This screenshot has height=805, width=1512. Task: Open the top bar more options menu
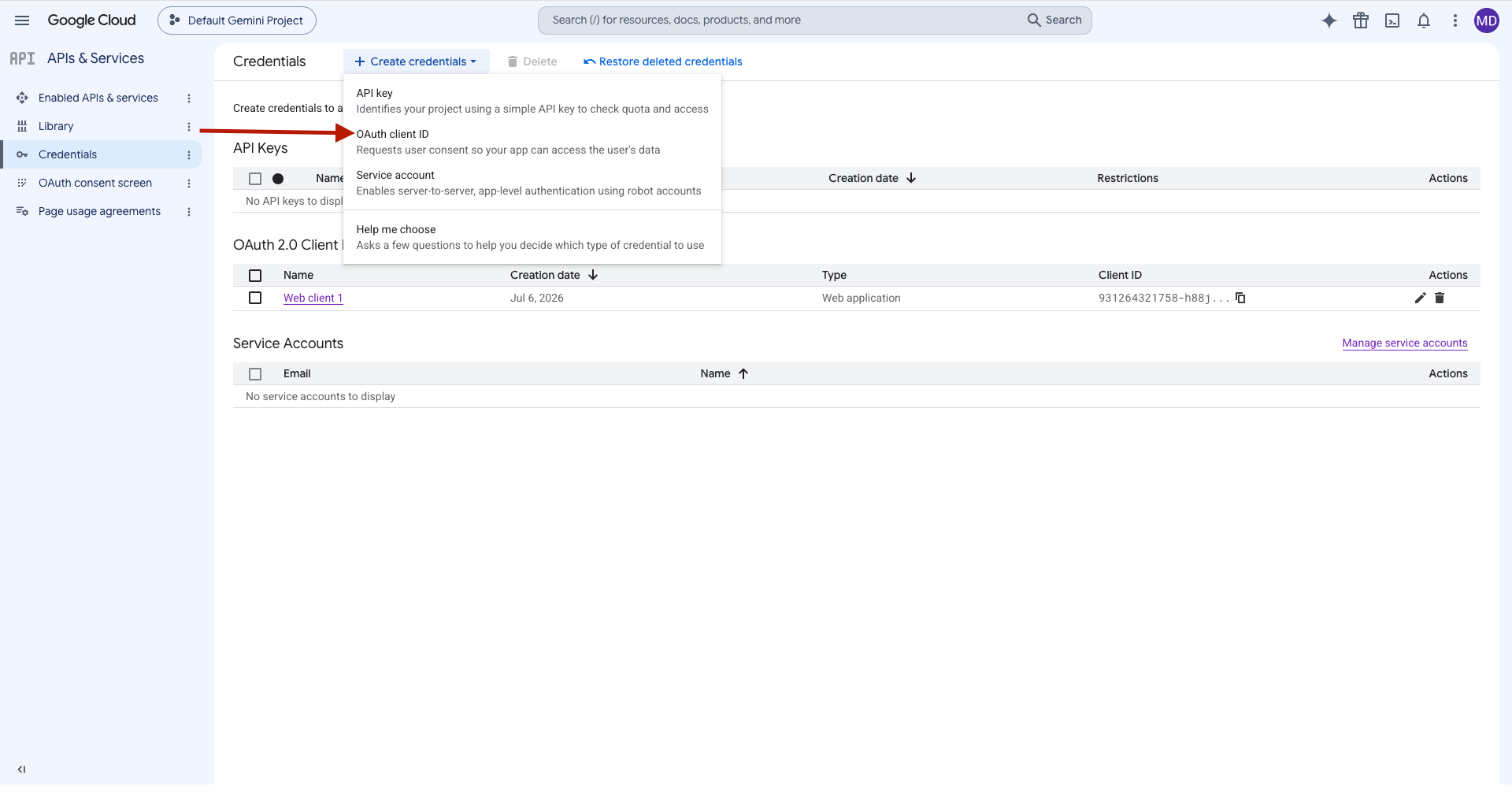1455,20
